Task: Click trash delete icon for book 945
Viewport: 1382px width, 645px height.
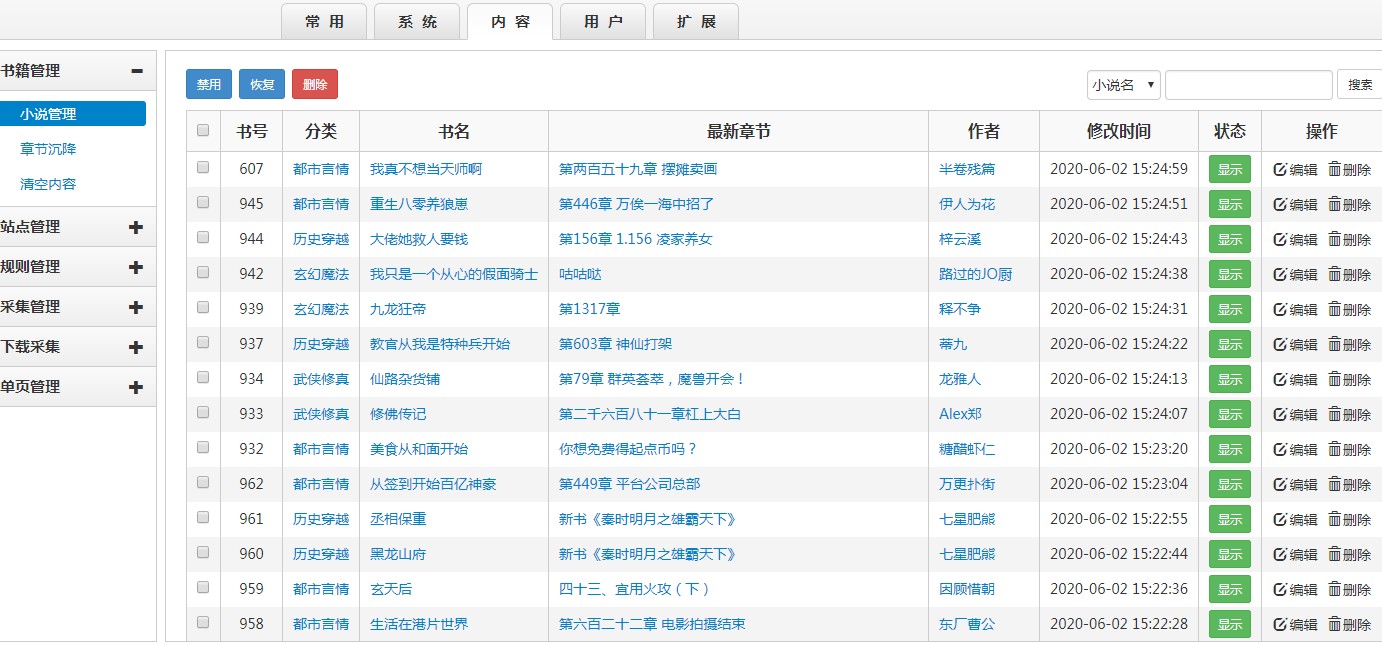Action: (x=1334, y=204)
